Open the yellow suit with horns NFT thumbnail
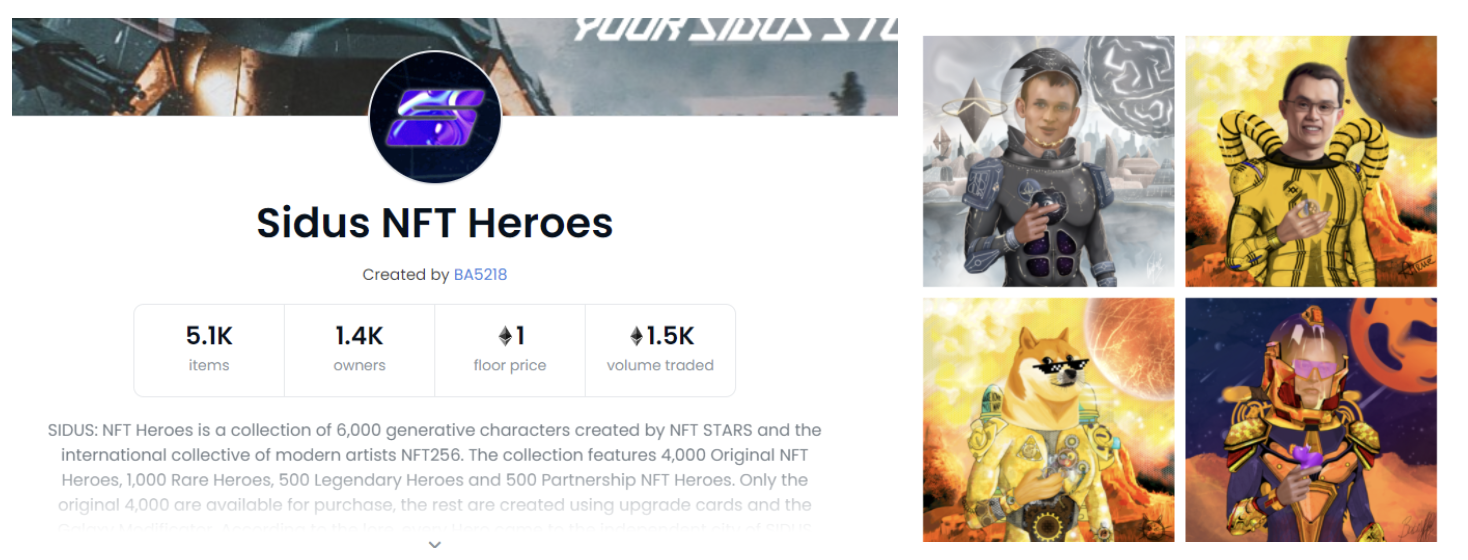 (x=1311, y=161)
